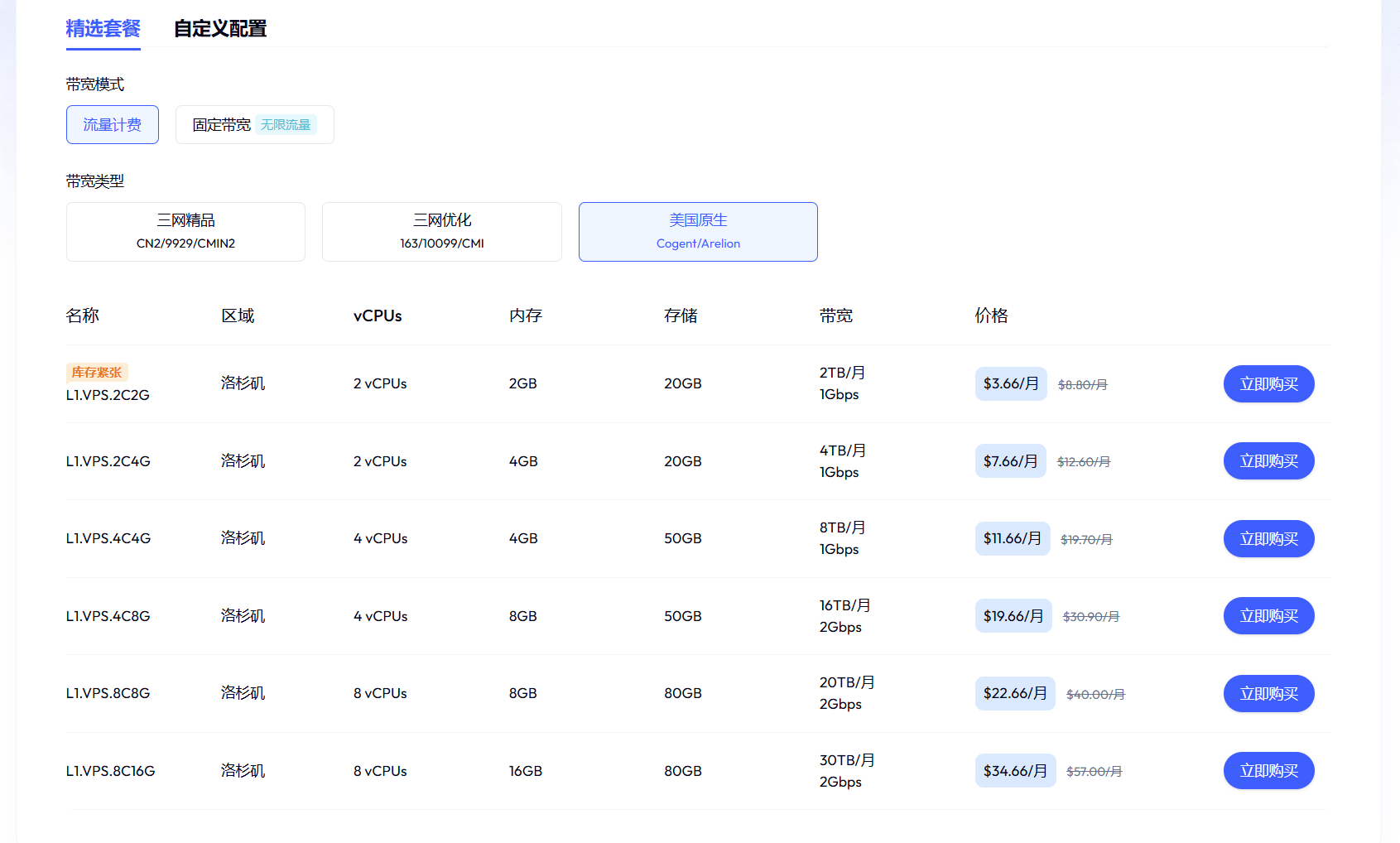The height and width of the screenshot is (843, 1400).
Task: Click the 库存紧张 stock badge
Action: [97, 373]
